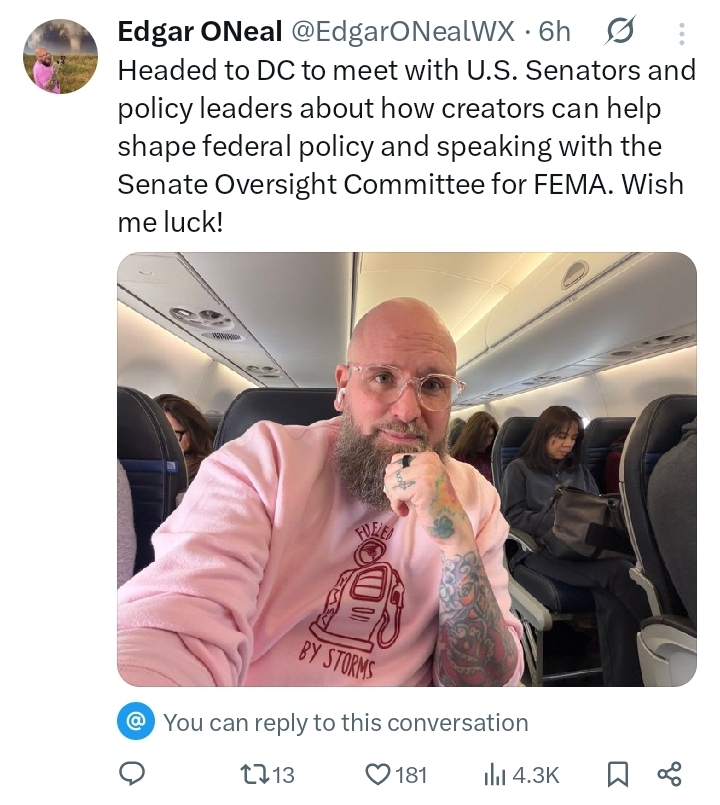Open the airplane selfie photo
The image size is (720, 805).
point(407,469)
